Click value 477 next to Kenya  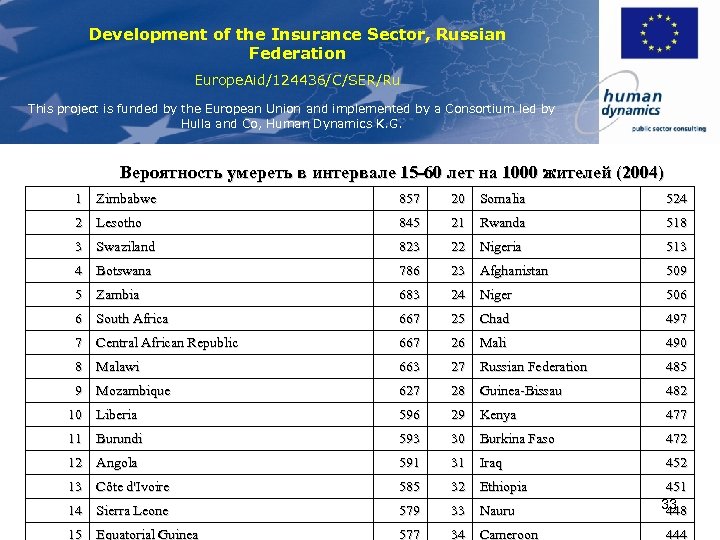(676, 415)
